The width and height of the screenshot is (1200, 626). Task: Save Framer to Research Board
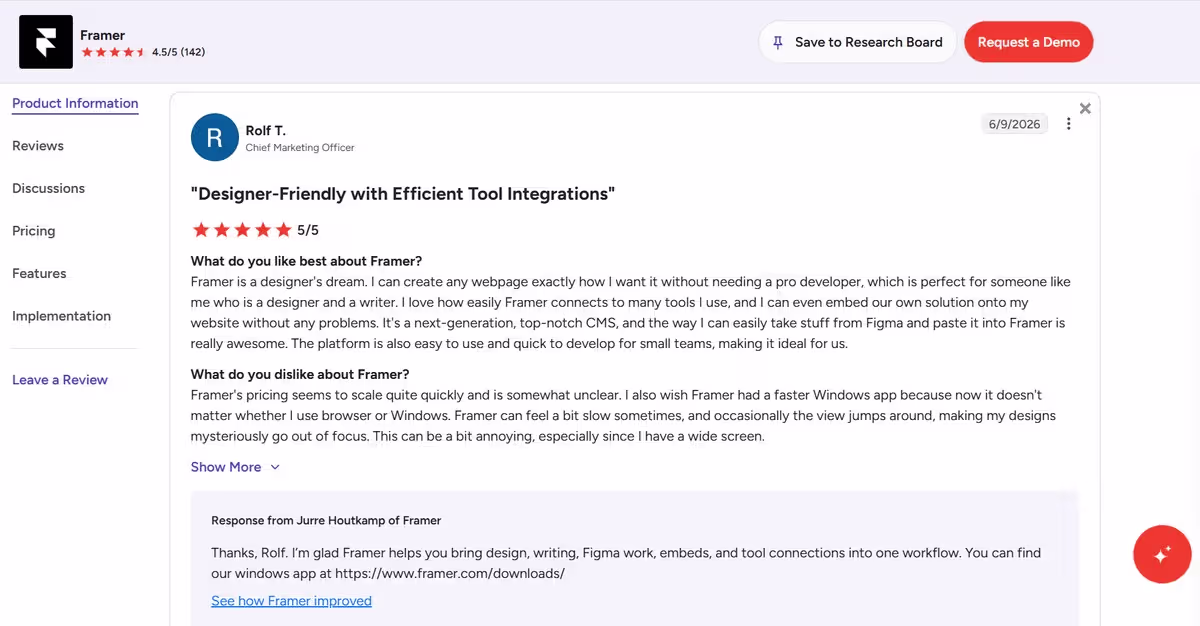point(858,42)
